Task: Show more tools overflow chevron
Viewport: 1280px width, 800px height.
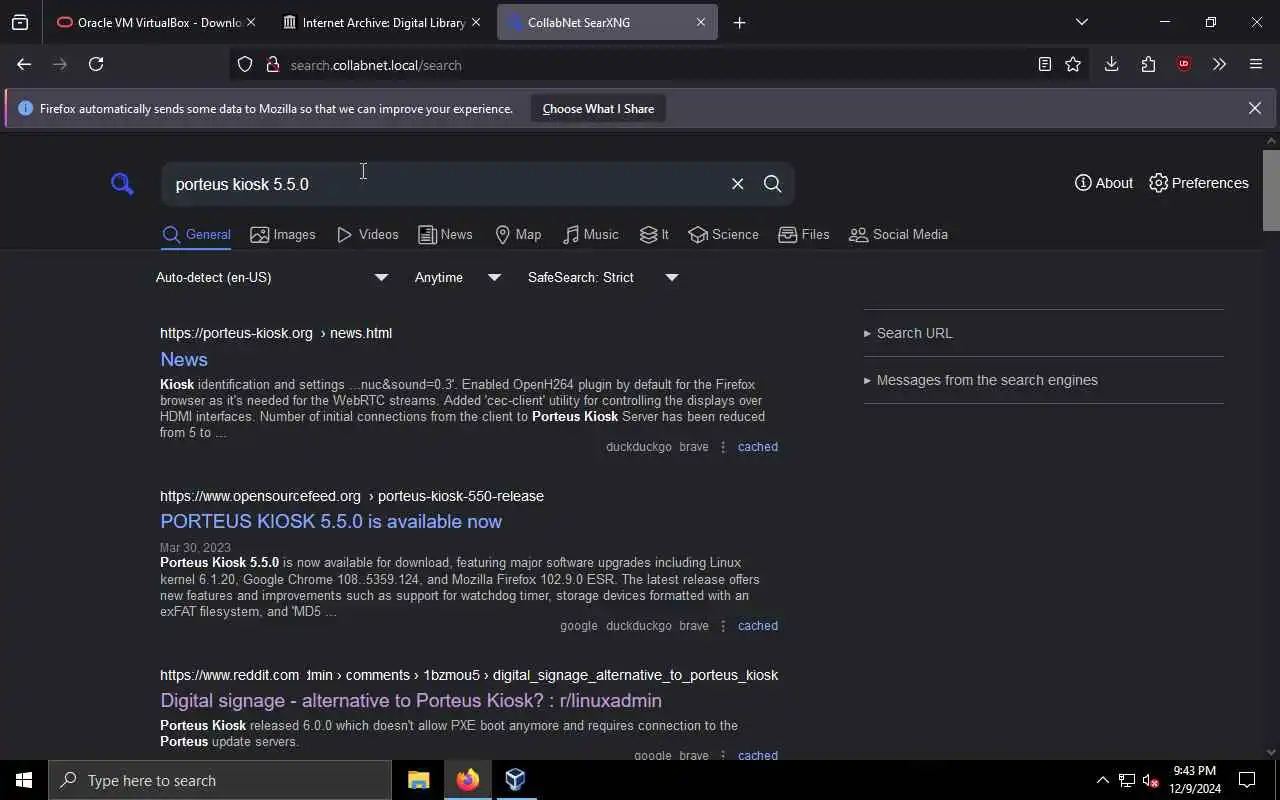Action: (1219, 64)
